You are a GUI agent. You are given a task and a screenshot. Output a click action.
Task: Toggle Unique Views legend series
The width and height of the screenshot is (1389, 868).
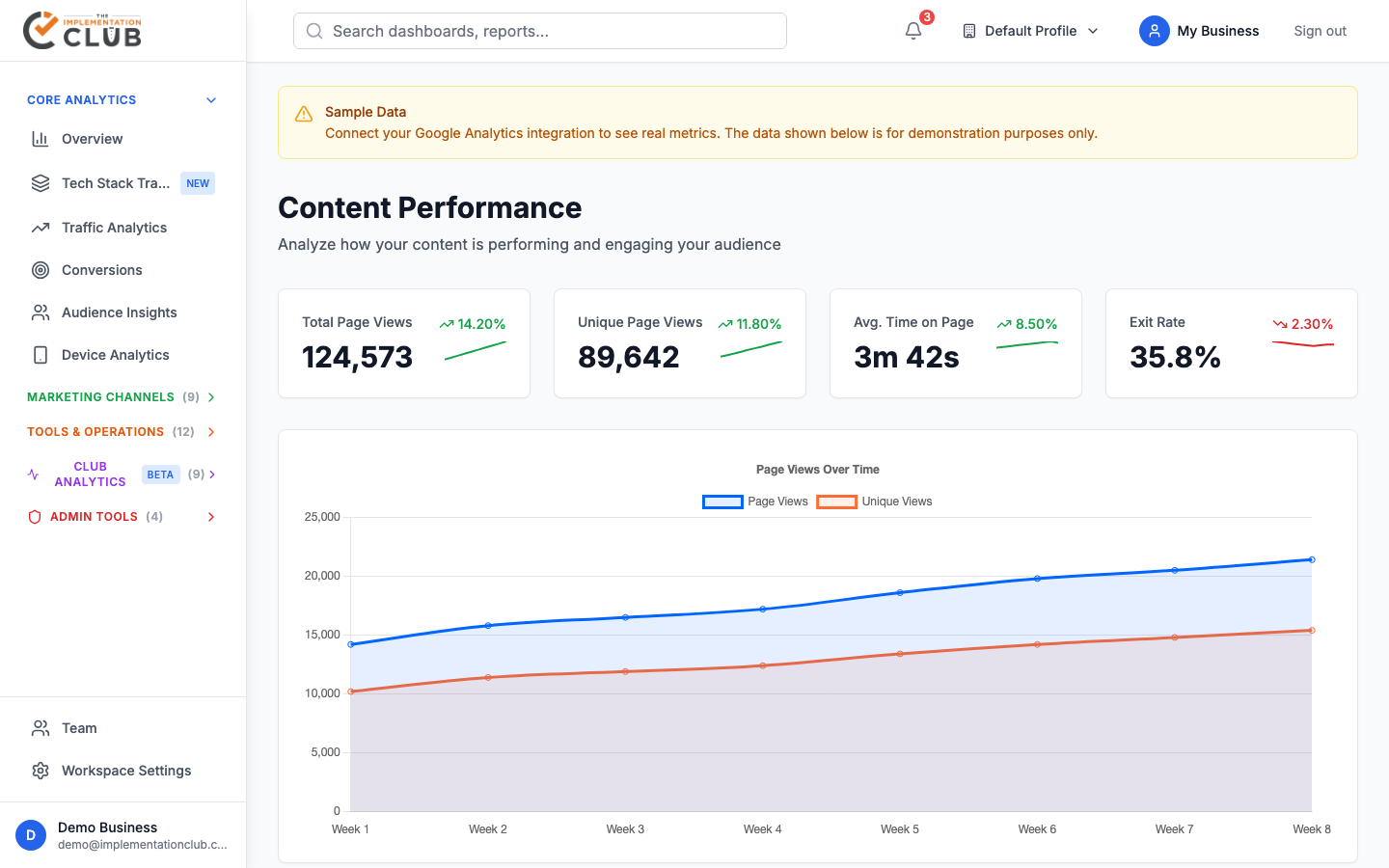coord(874,502)
